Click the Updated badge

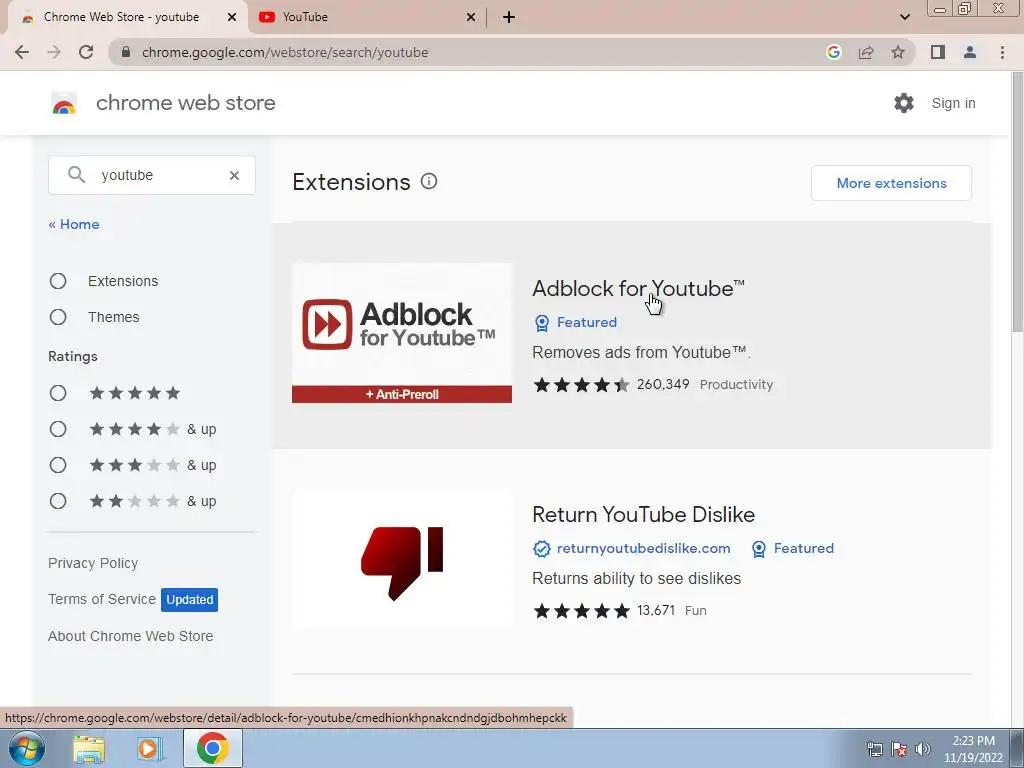[x=189, y=600]
